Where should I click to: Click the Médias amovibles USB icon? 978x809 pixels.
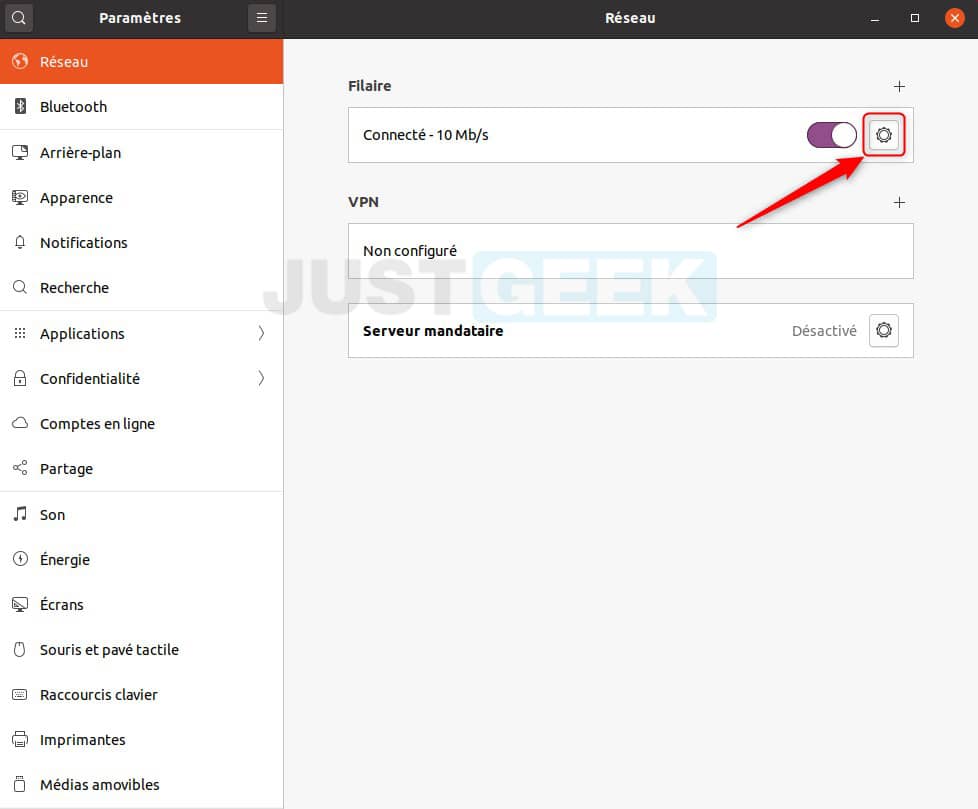click(20, 784)
